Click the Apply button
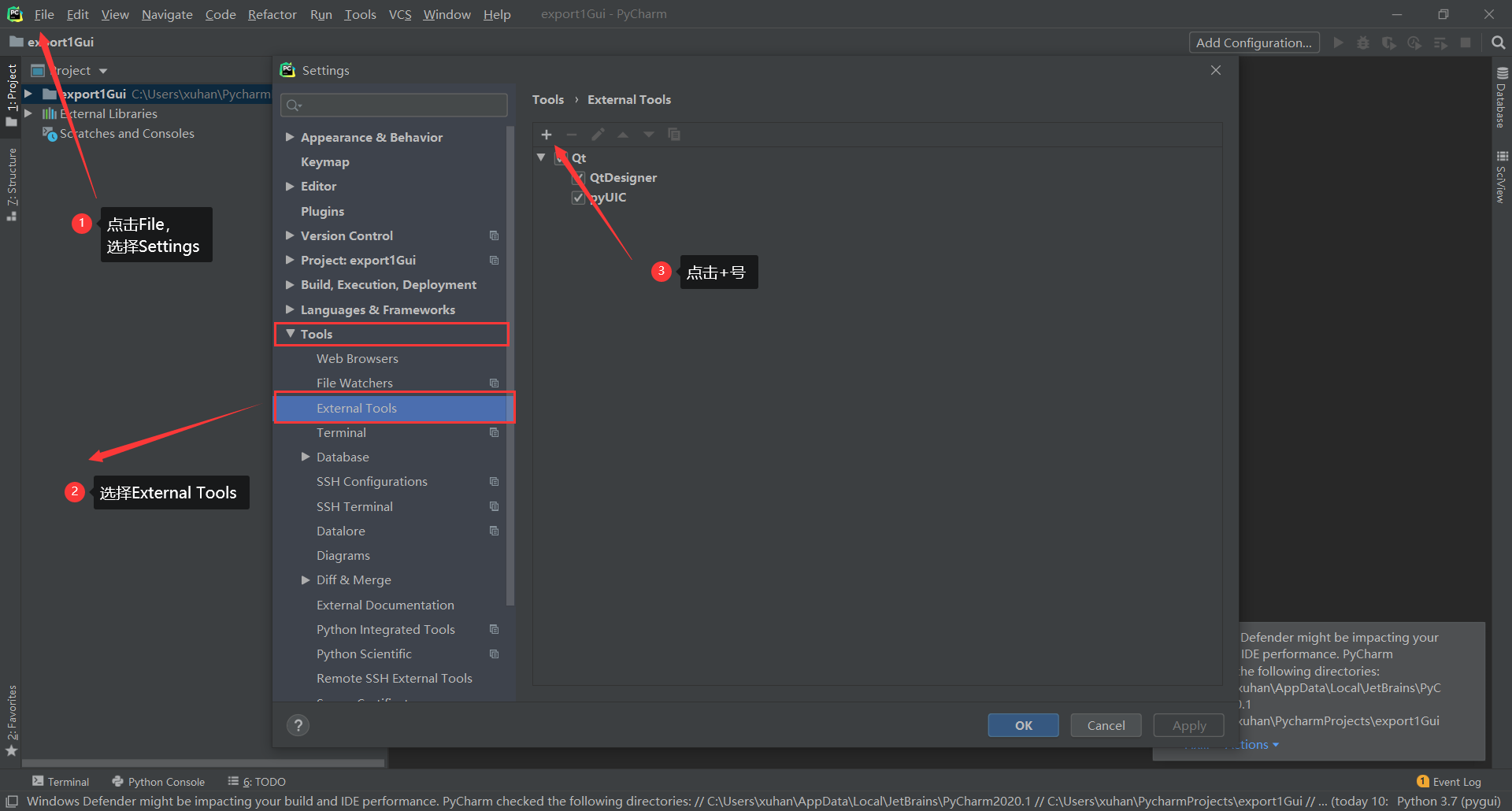Viewport: 1512px width, 811px height. [x=1189, y=725]
